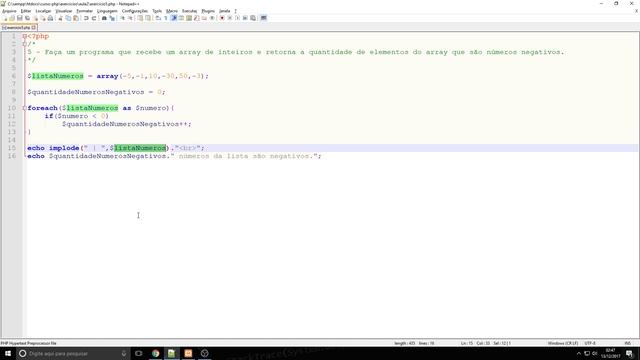This screenshot has height=360, width=640.
Task: Collapse the fold marker at line 1
Action: point(24,36)
